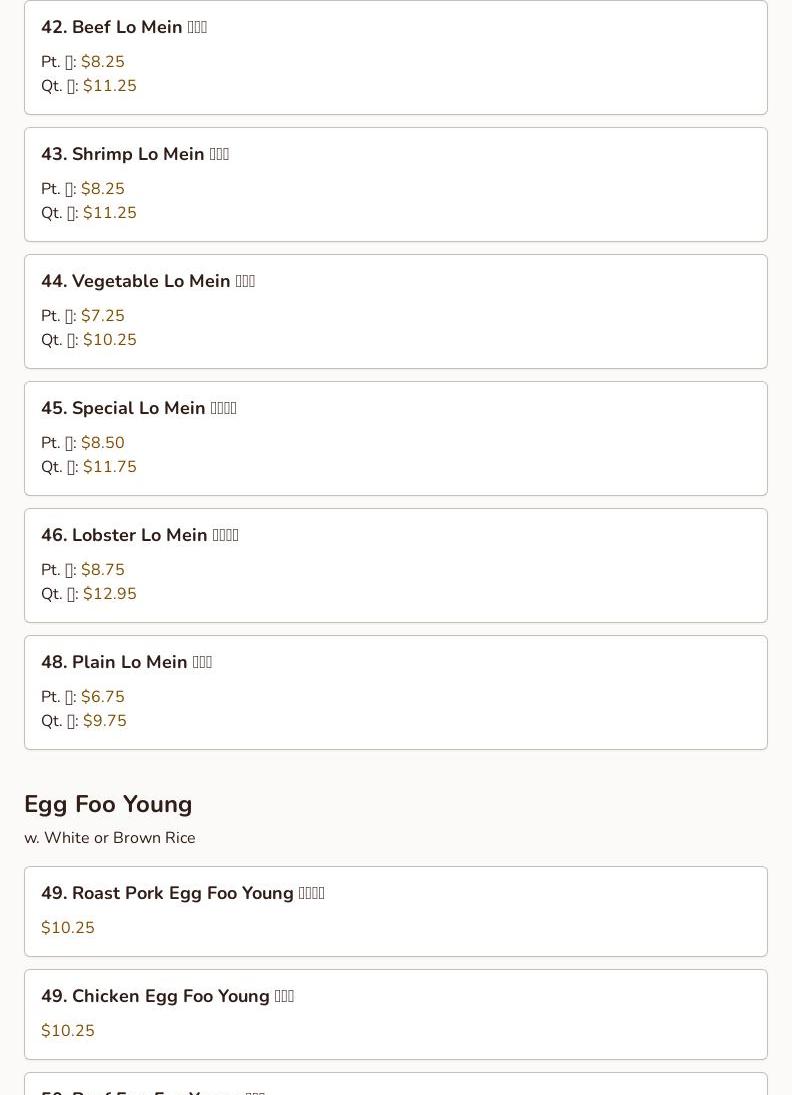Select the Chicken Egg Foo Young item title

click(x=167, y=996)
